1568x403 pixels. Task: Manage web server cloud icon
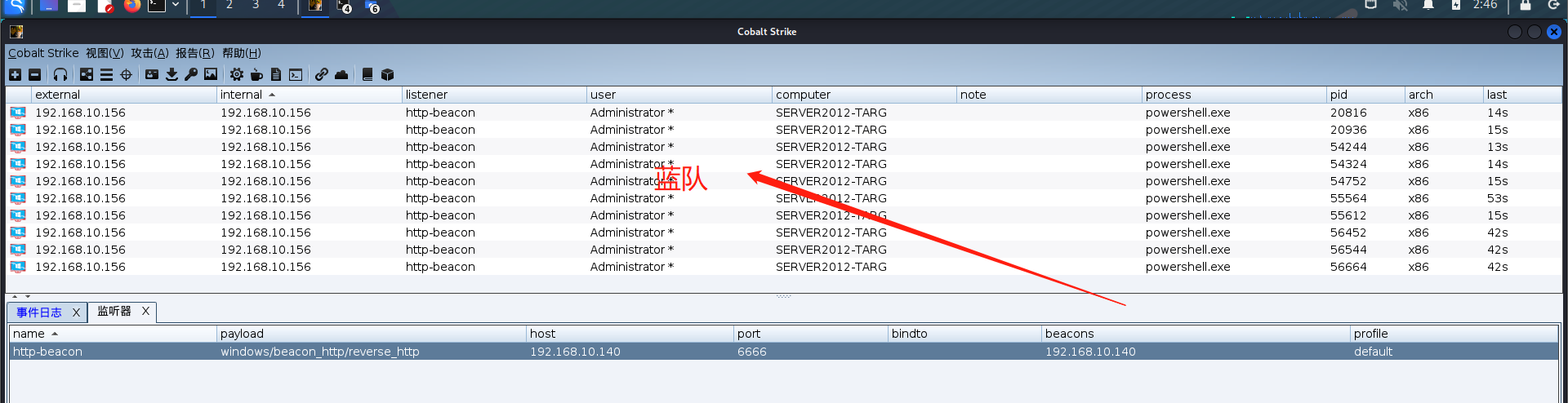click(x=341, y=75)
